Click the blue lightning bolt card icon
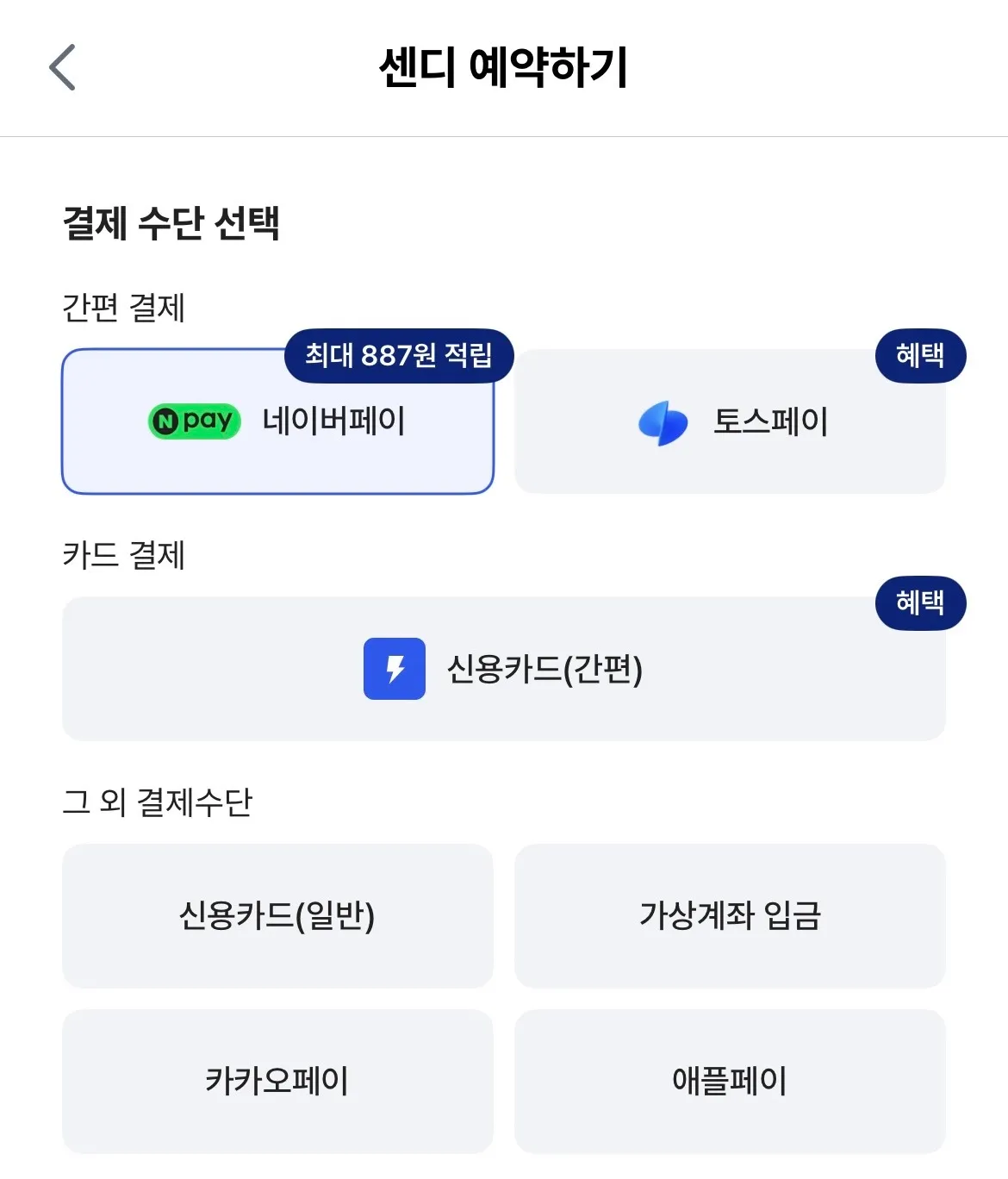 395,669
